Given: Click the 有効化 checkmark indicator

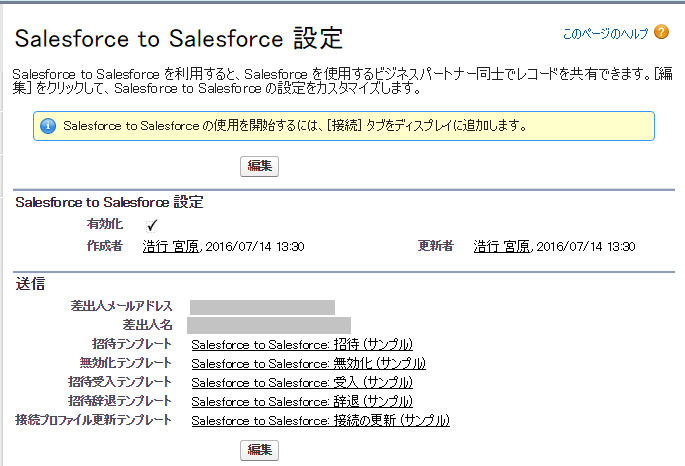Looking at the screenshot, I should tap(151, 225).
